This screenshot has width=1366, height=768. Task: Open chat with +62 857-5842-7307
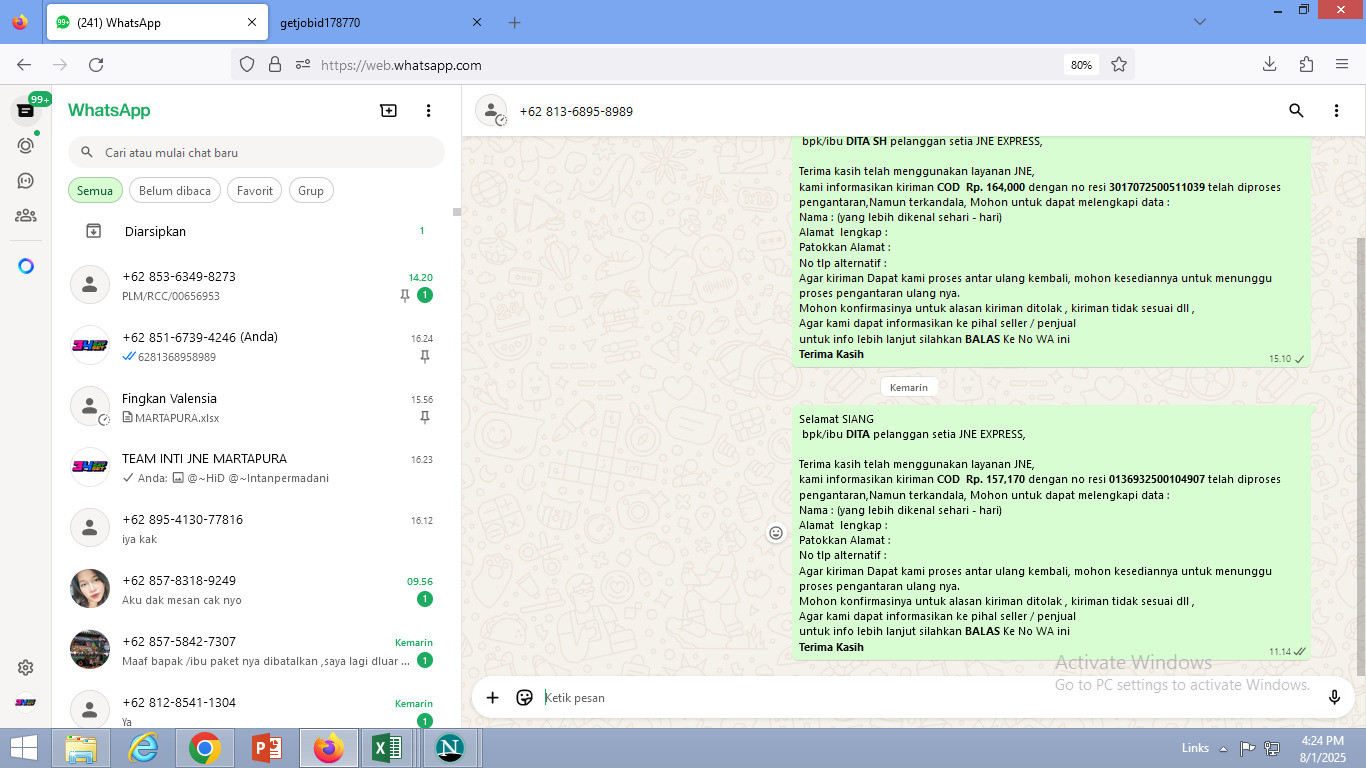pos(256,651)
